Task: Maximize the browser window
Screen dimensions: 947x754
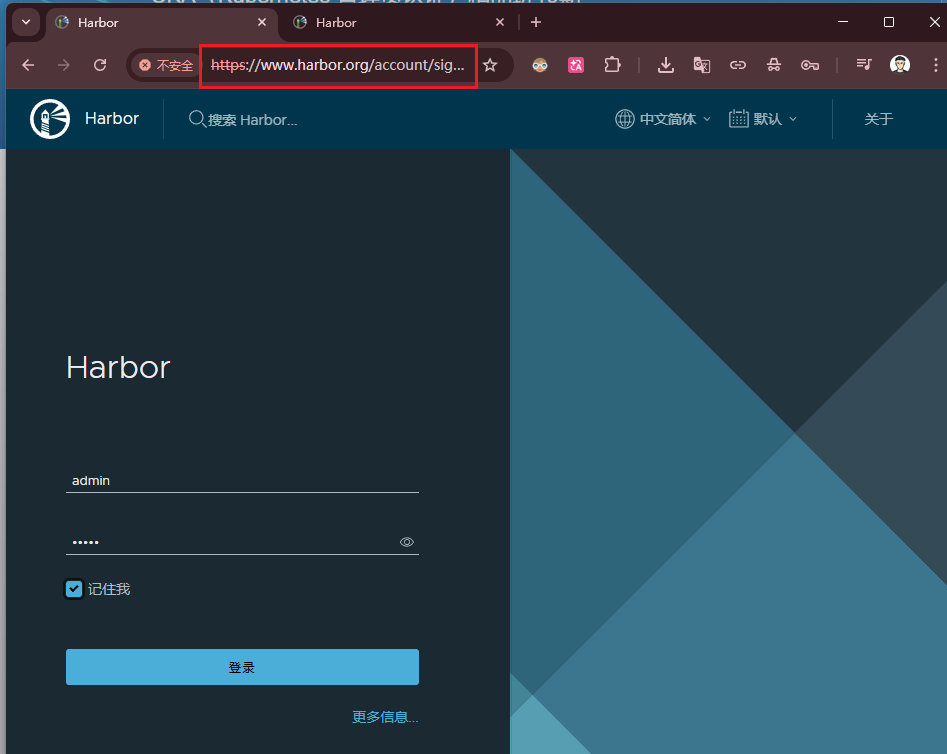Action: [888, 22]
